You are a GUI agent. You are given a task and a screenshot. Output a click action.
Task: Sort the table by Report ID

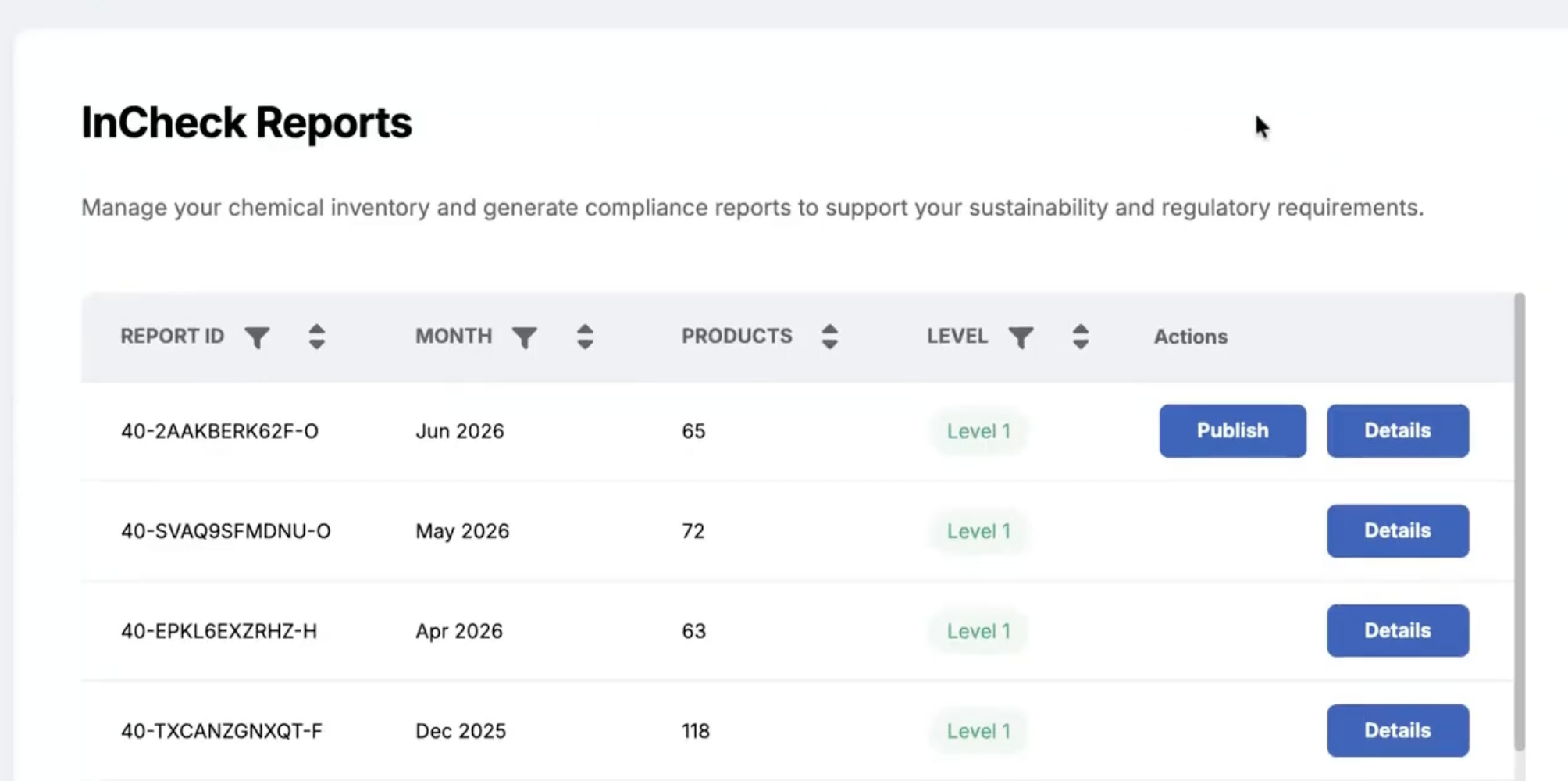[316, 337]
